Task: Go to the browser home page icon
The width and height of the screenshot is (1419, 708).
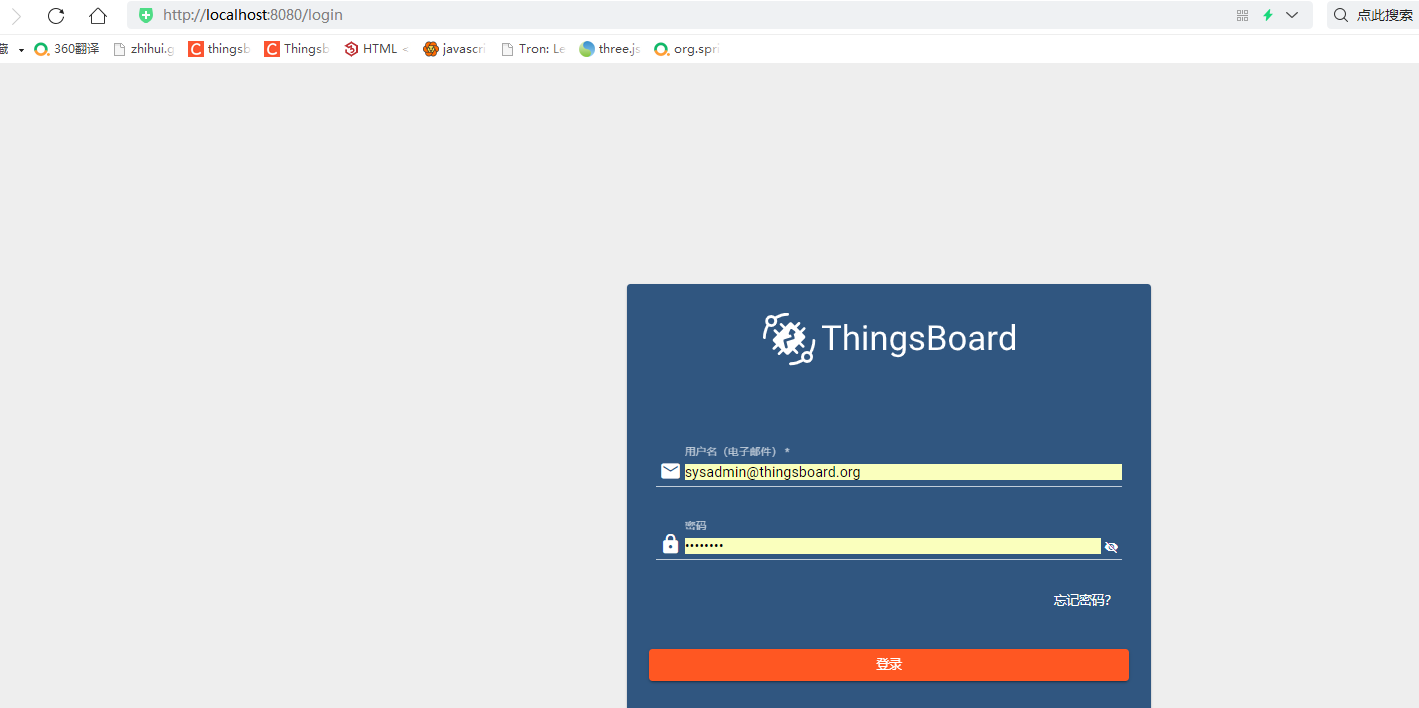Action: (98, 15)
